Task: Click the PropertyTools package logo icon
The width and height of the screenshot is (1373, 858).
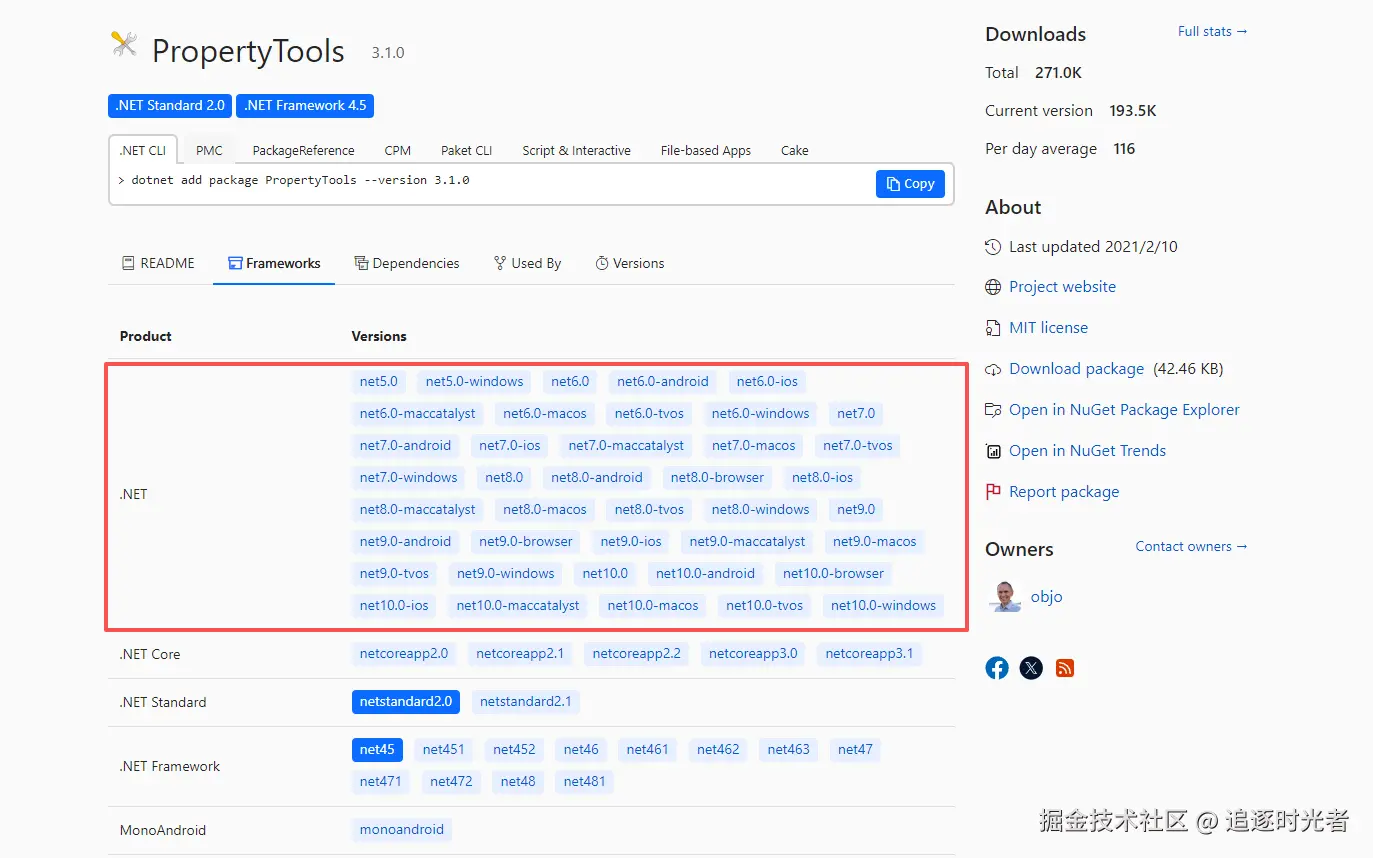Action: coord(124,44)
